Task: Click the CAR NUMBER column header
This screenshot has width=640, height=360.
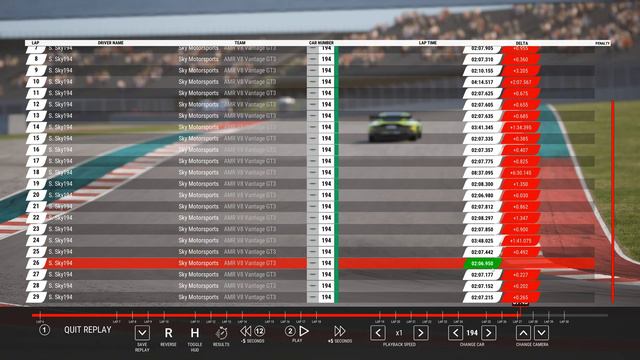Action: (x=321, y=43)
